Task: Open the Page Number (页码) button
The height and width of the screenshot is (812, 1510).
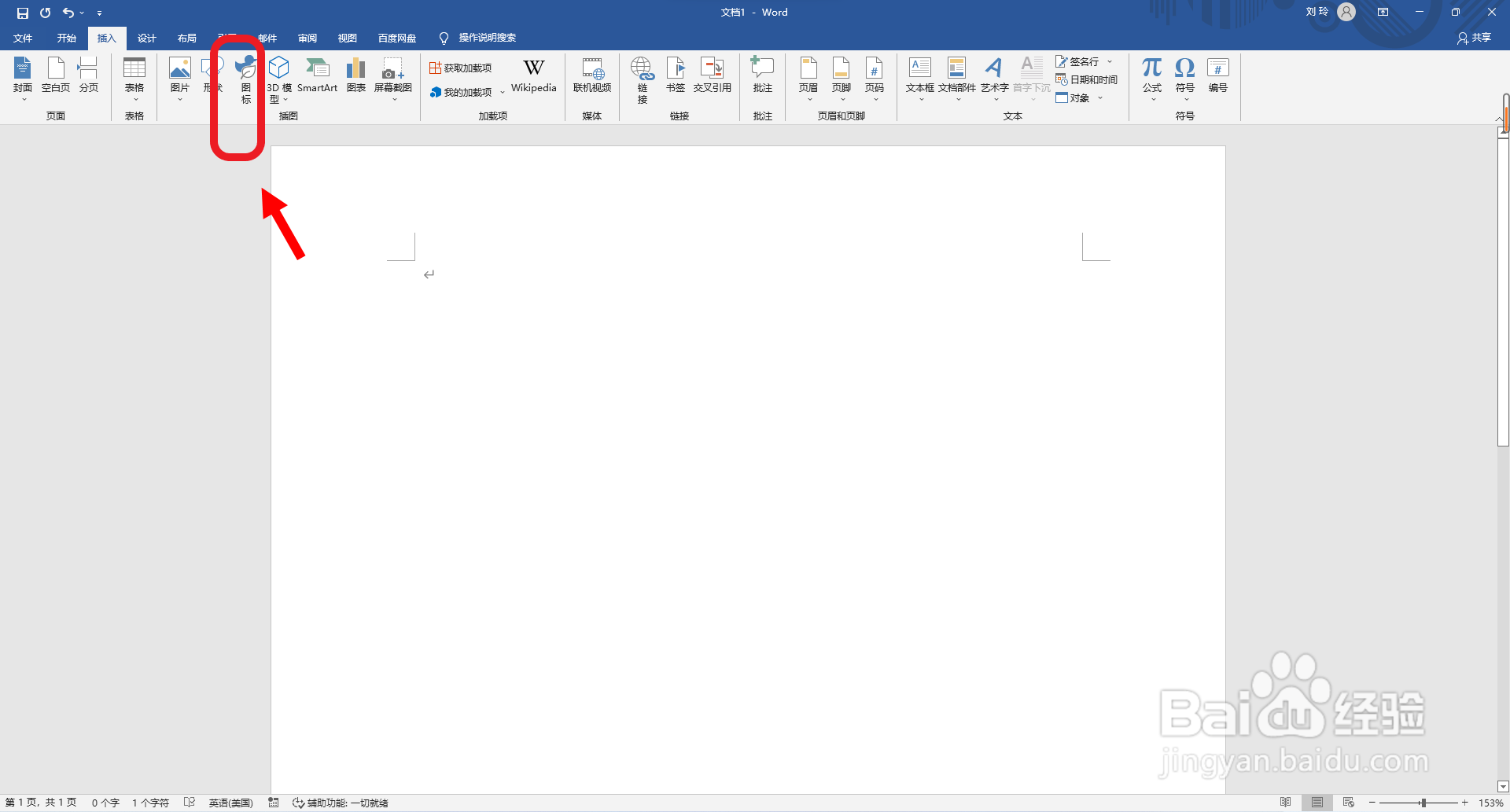Action: 875,77
